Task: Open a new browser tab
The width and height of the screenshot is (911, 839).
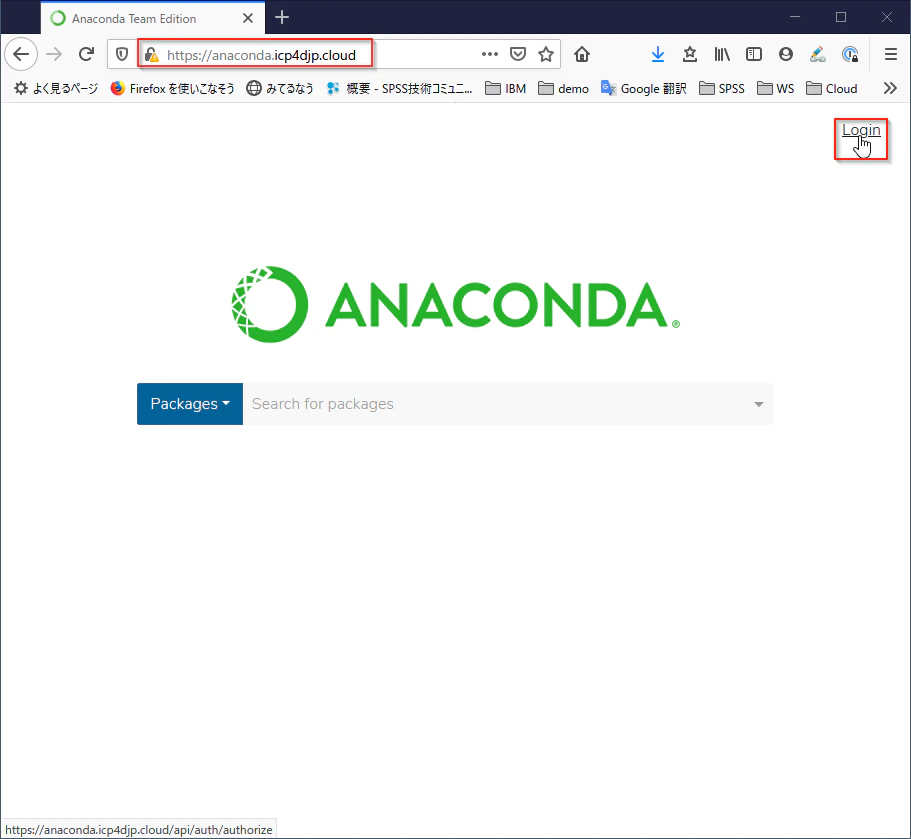Action: pos(282,17)
